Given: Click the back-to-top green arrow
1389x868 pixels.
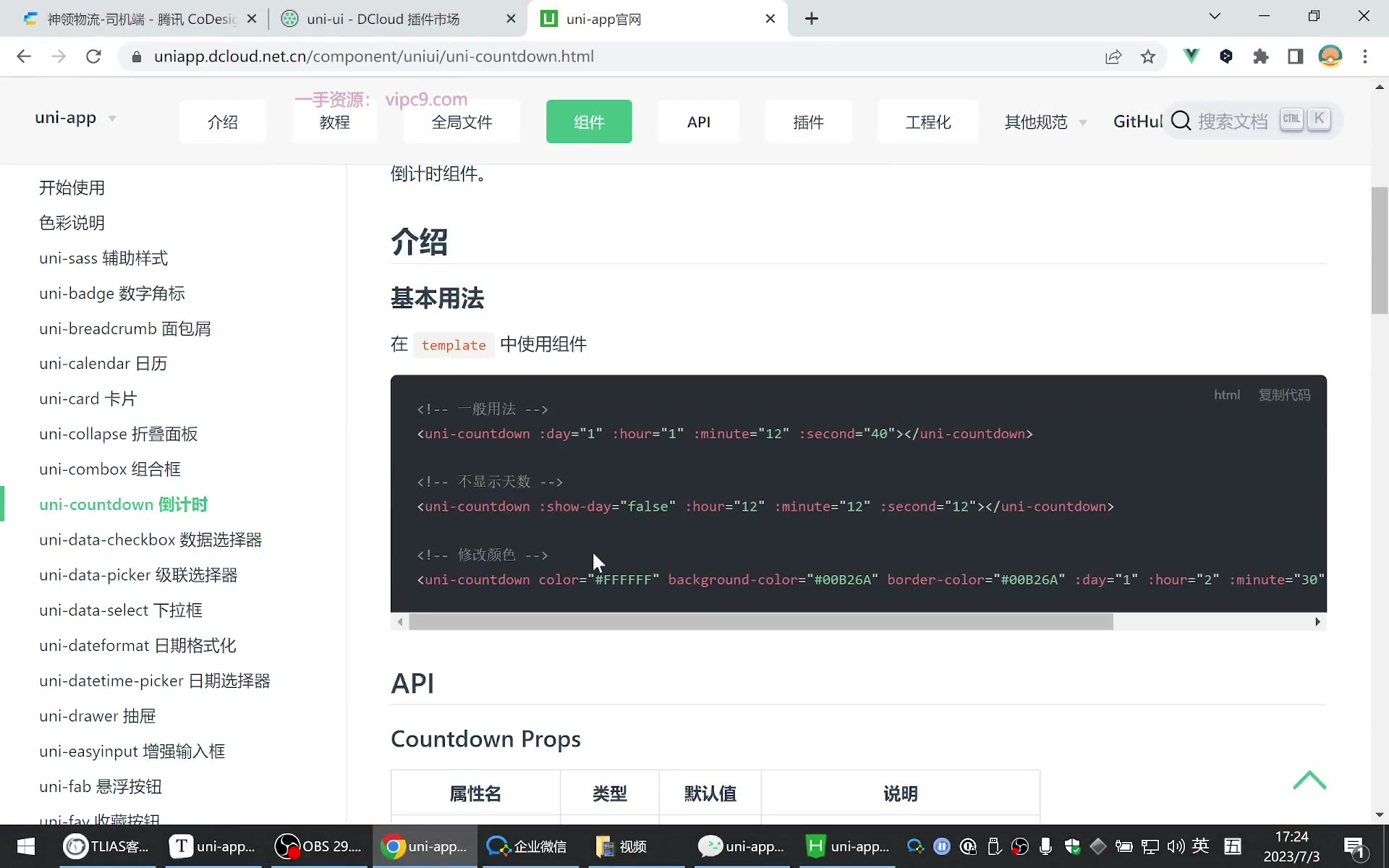Looking at the screenshot, I should [1309, 780].
